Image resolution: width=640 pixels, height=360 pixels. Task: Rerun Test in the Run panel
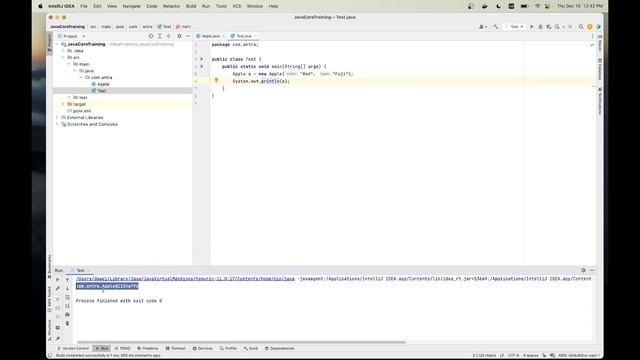[58, 280]
